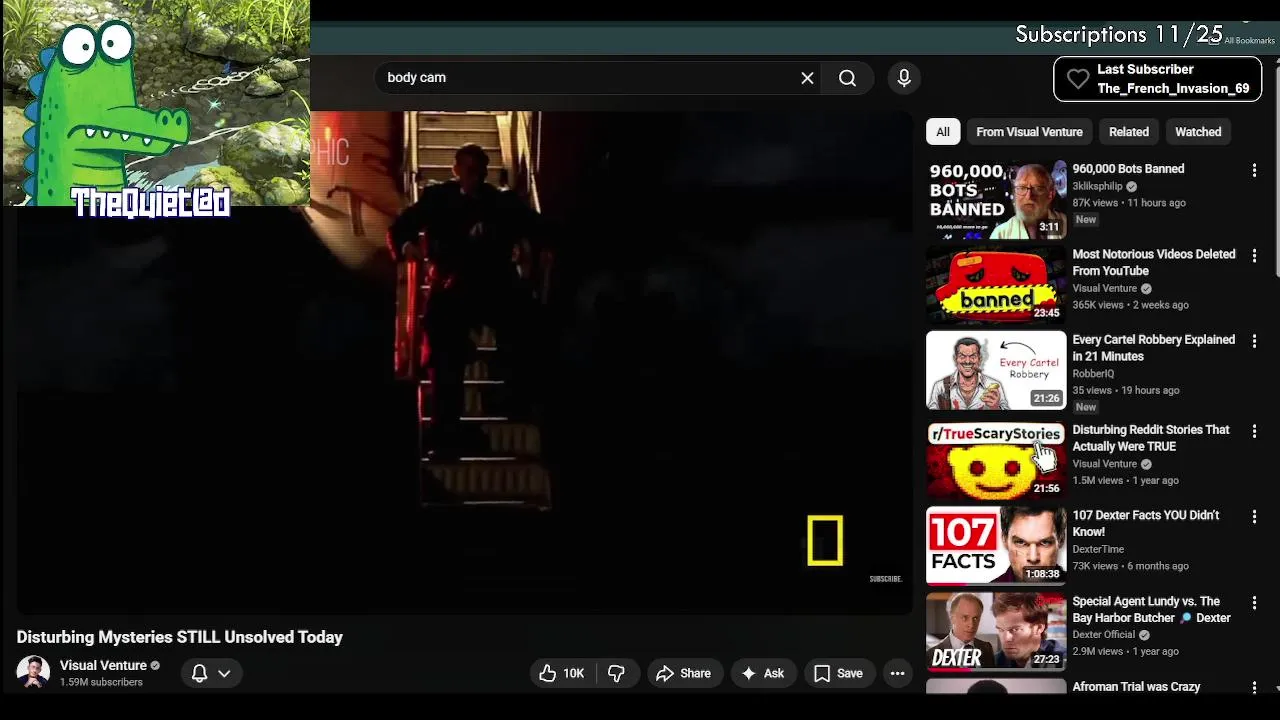Select the All filter chip
This screenshot has width=1280, height=720.
[x=942, y=132]
